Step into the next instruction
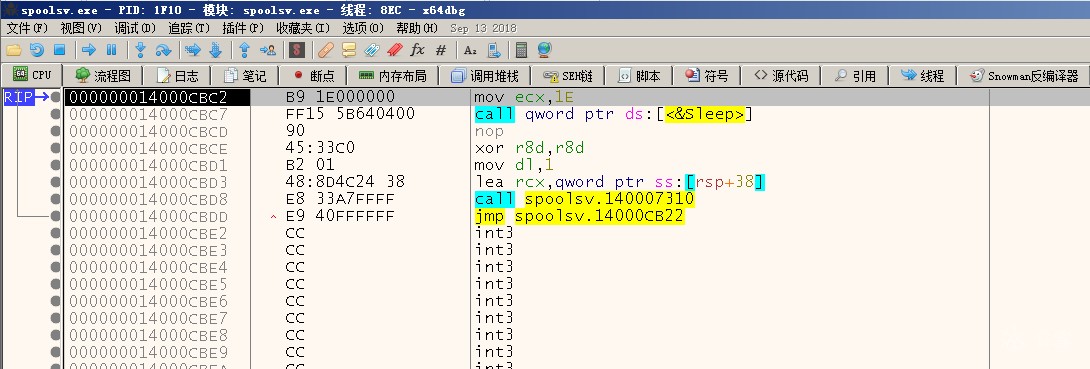This screenshot has height=369, width=1090. (140, 50)
